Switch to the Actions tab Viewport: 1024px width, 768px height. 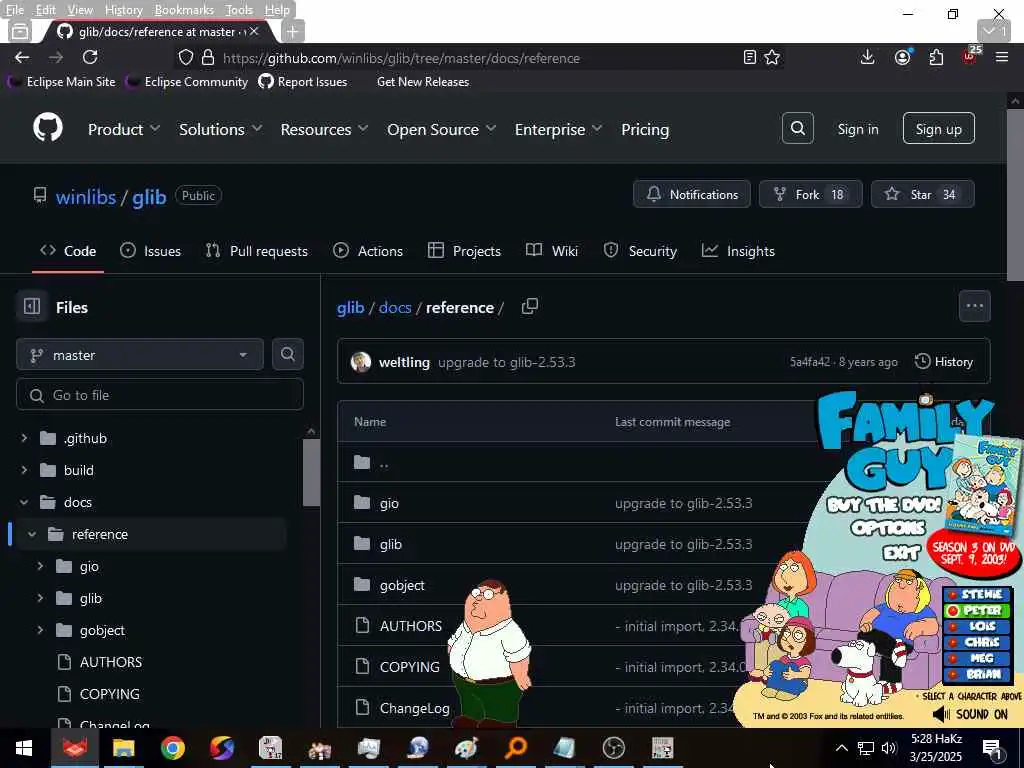(x=368, y=251)
